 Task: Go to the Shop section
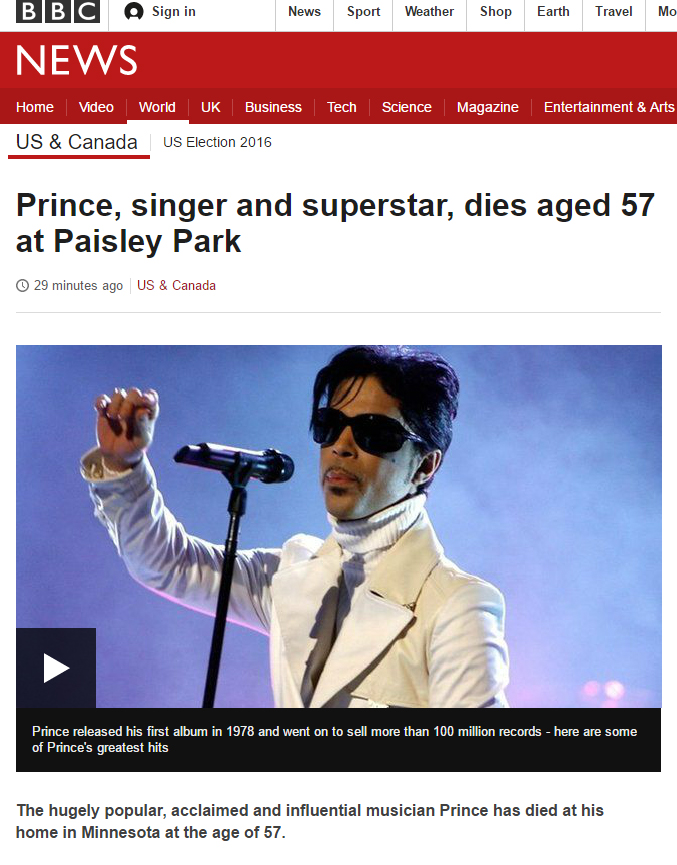pyautogui.click(x=495, y=12)
